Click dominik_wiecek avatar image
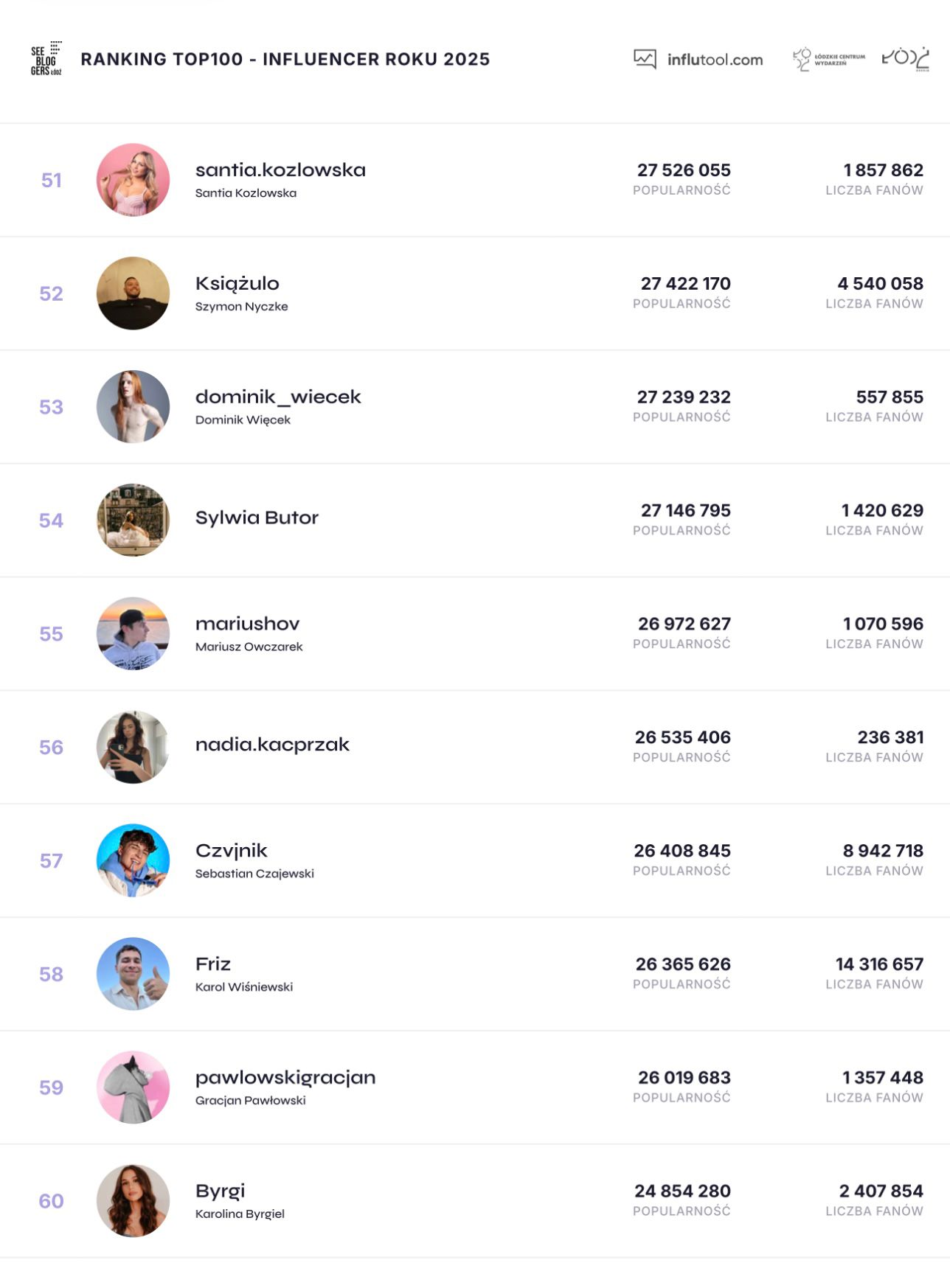 tap(133, 407)
